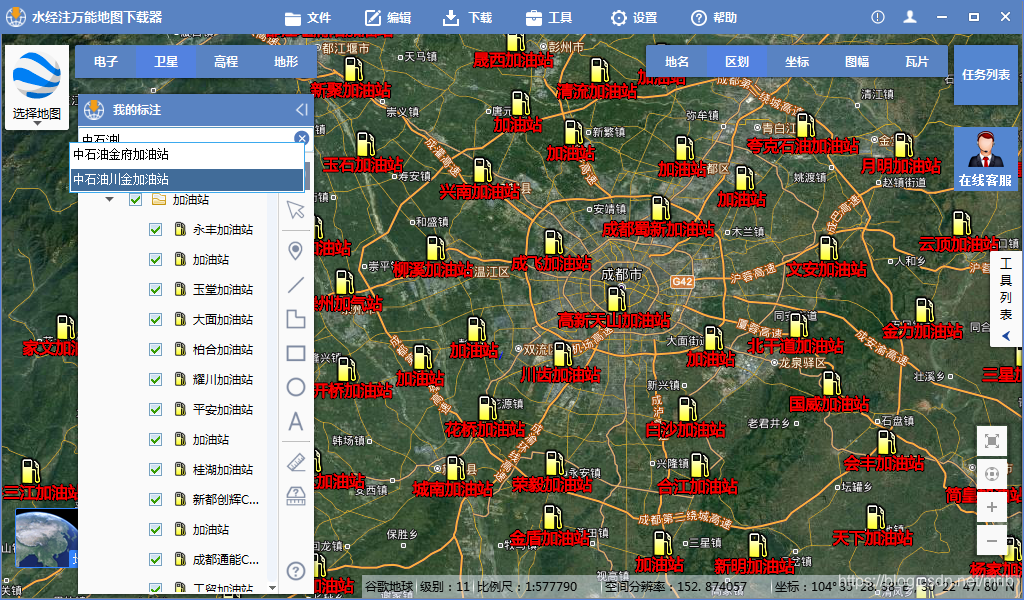Select the 图幅 tab
1024x600 pixels.
pos(857,61)
